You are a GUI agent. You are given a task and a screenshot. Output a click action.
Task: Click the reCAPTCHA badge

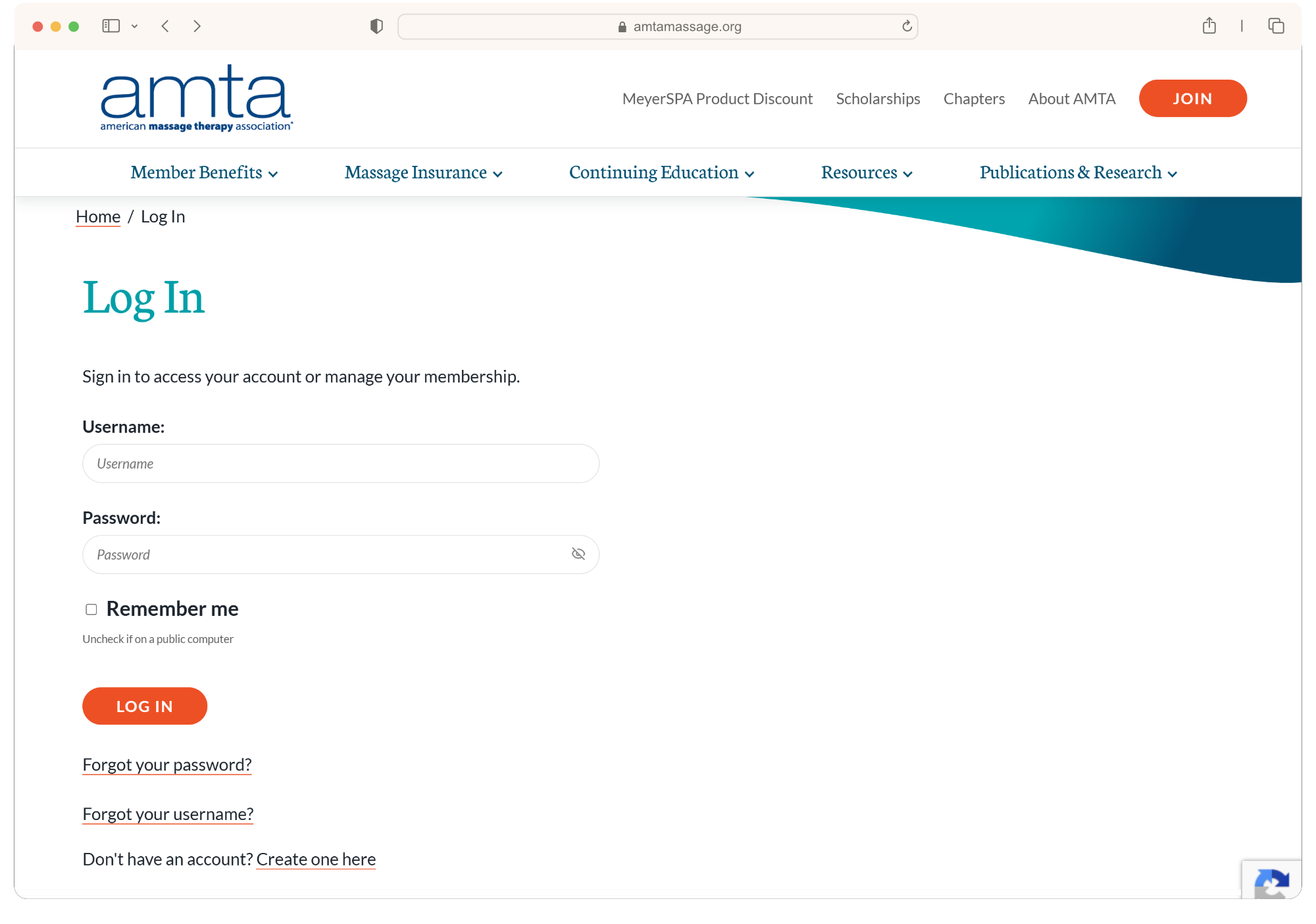click(1271, 880)
